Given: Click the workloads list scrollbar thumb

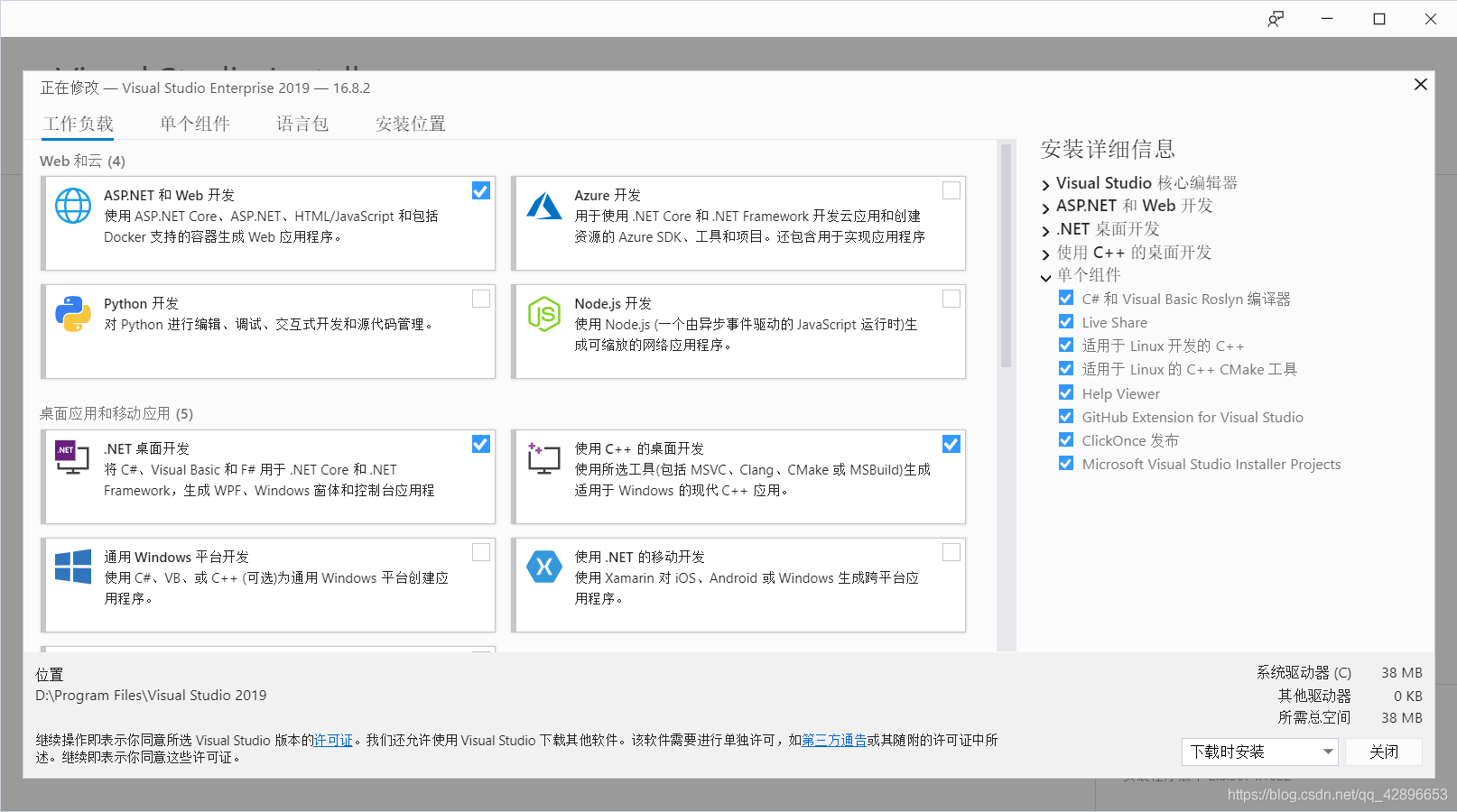Looking at the screenshot, I should coord(1006,255).
